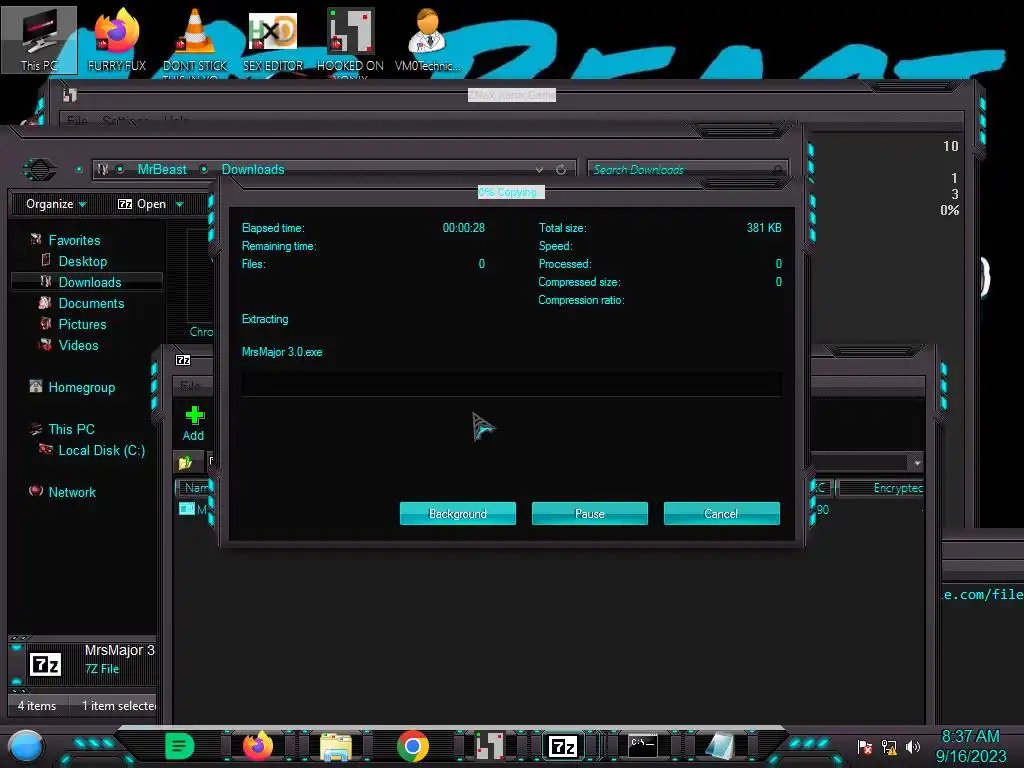Click the Open button with 7z icon

click(x=142, y=204)
